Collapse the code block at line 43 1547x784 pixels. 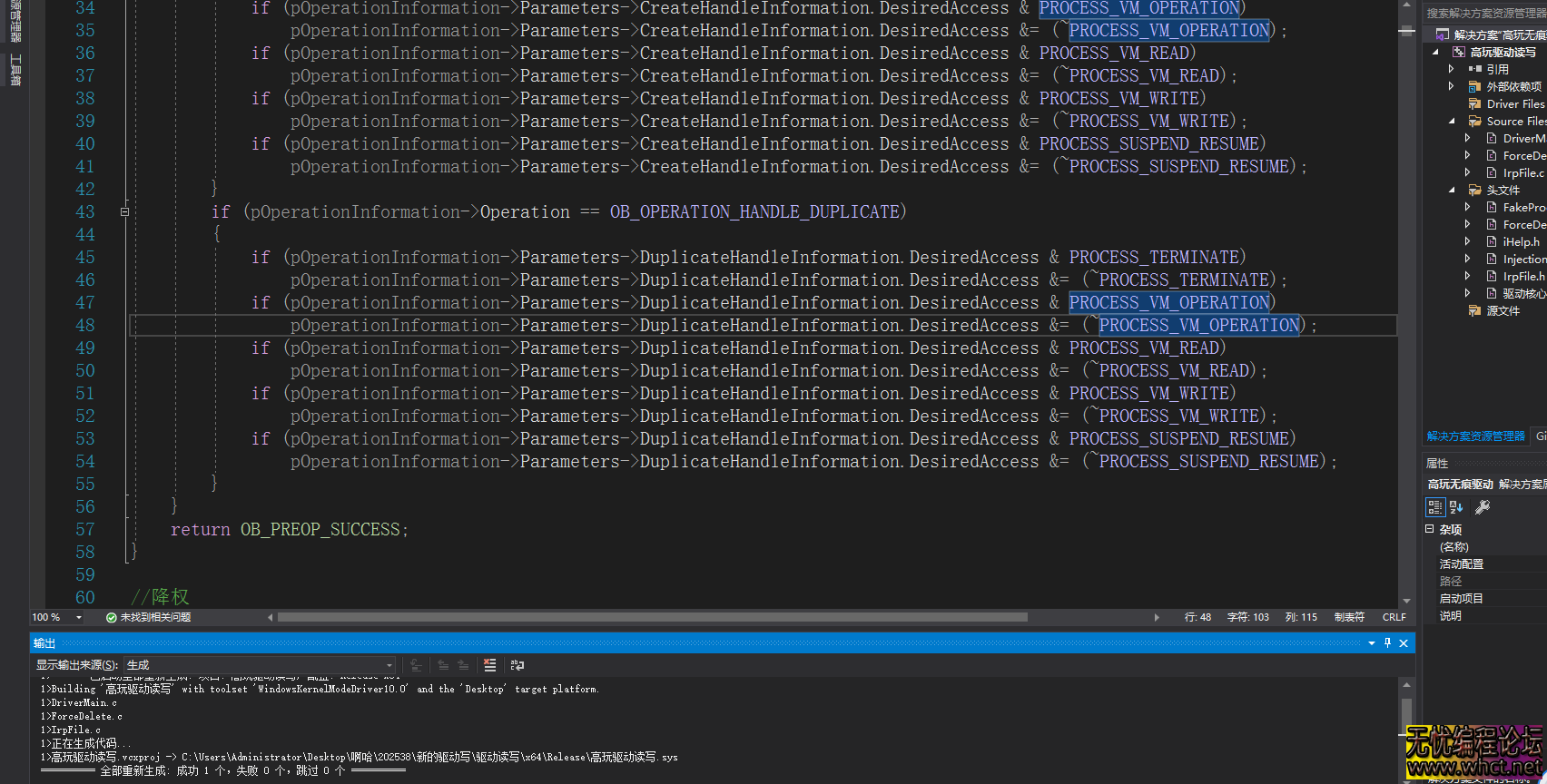coord(124,211)
